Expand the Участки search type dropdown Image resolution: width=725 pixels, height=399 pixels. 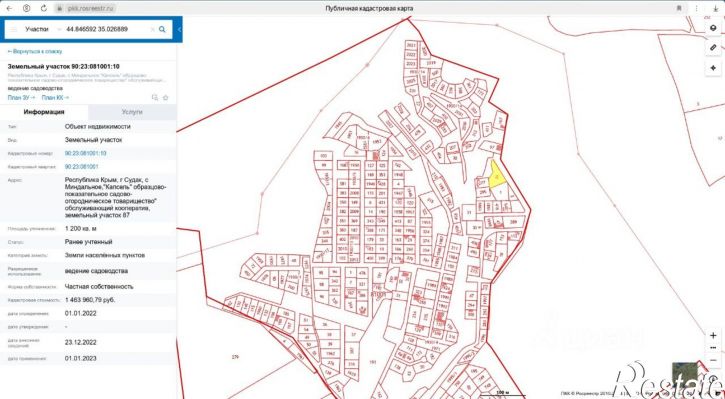(43, 29)
